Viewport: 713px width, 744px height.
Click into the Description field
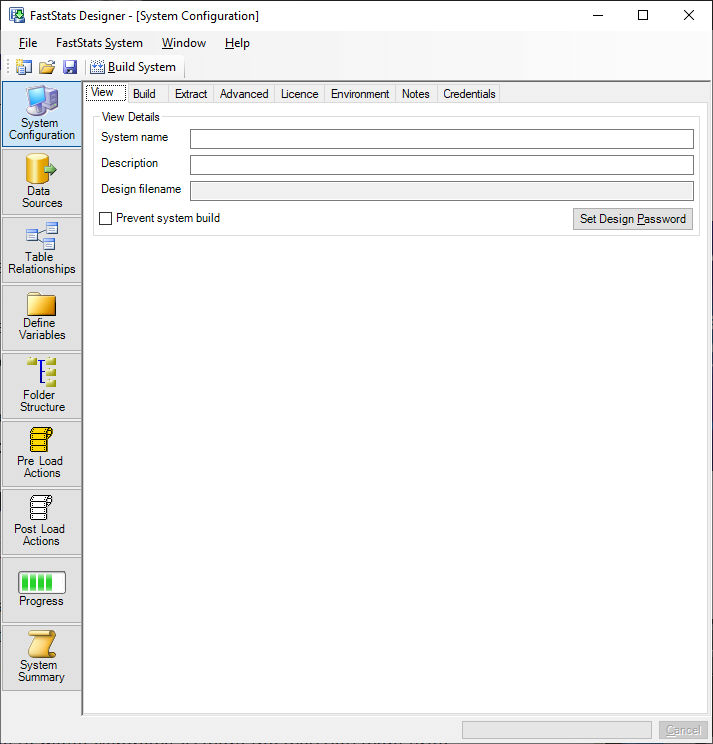[x=442, y=165]
